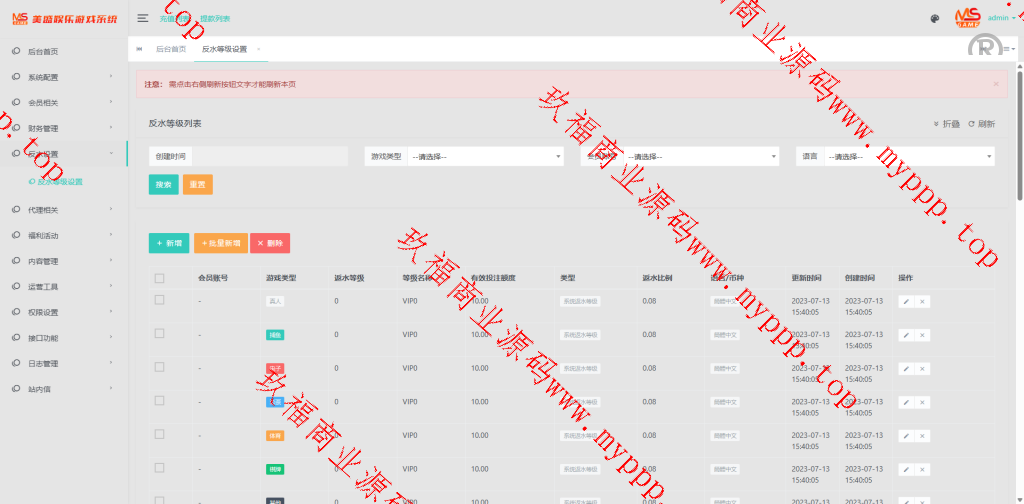
Task: Dismiss the pink notice alert banner
Action: [x=995, y=84]
